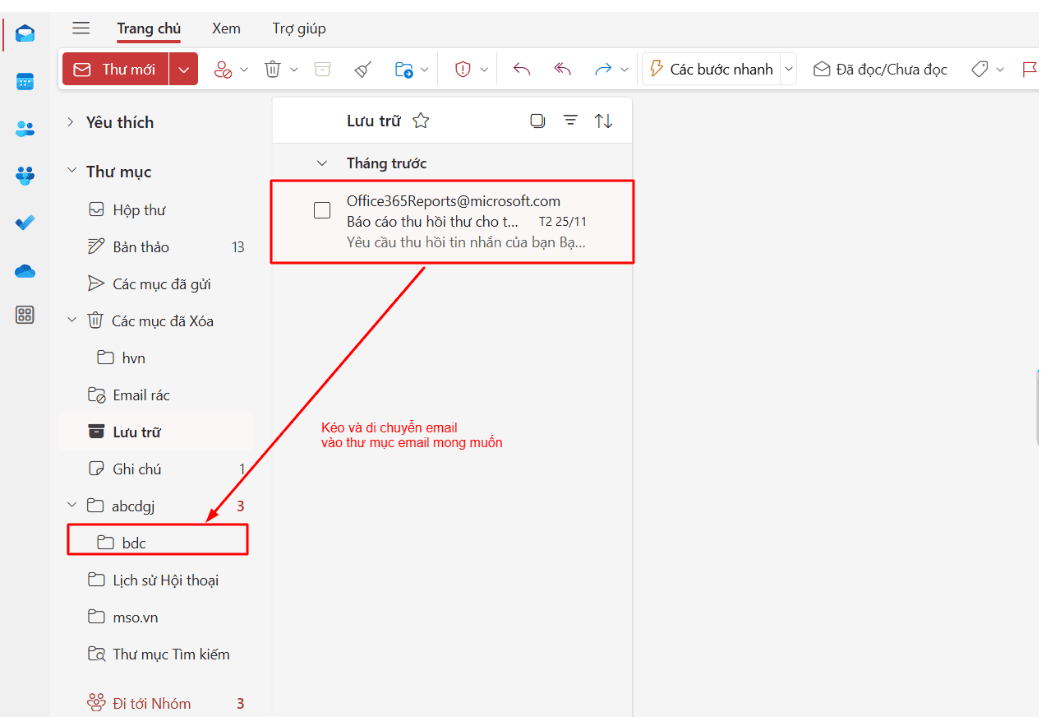The height and width of the screenshot is (719, 1041).
Task: Open the People contacts icon
Action: (x=25, y=129)
